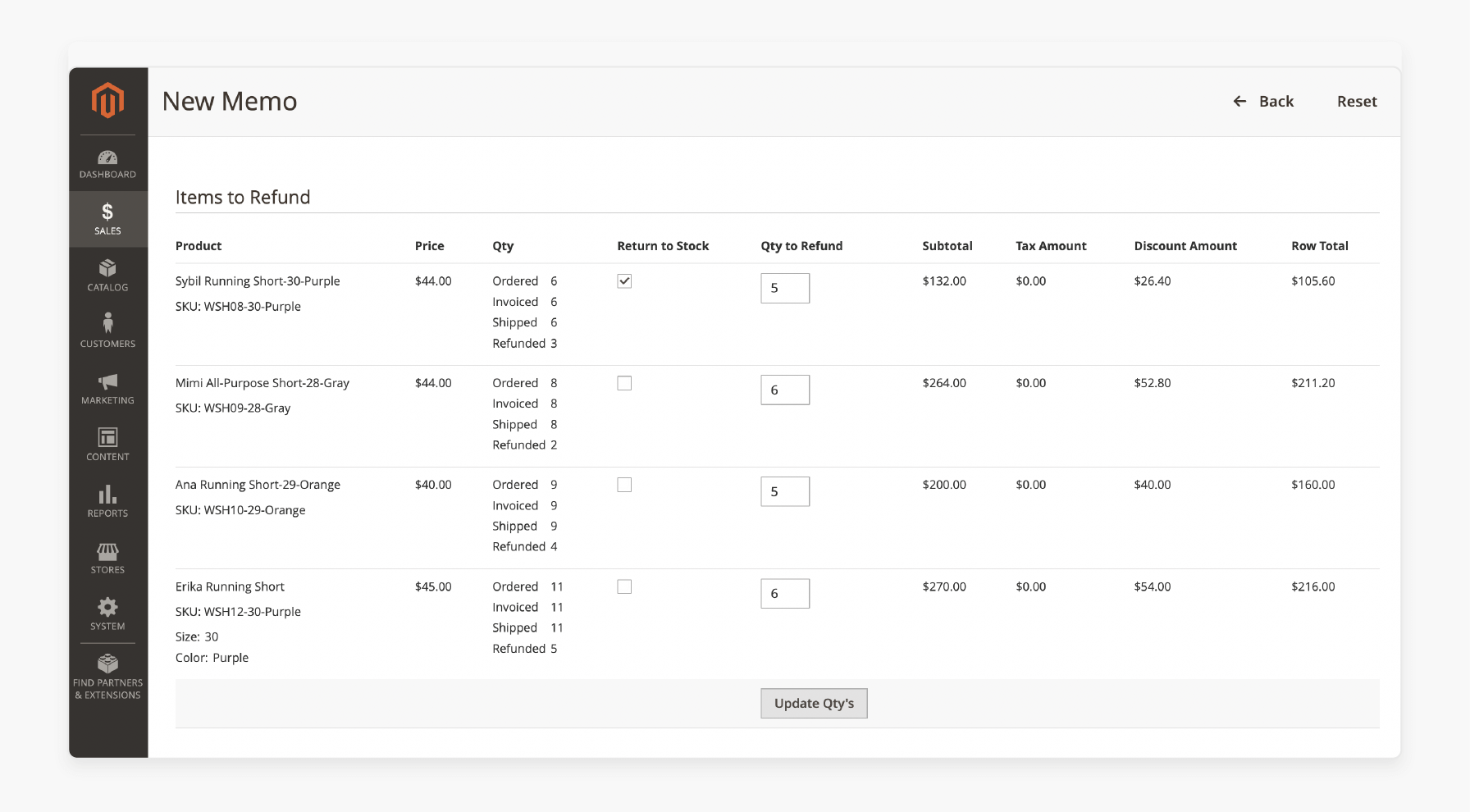
Task: Select the 'Ana Running Short-29-Orange' product name
Action: click(x=258, y=485)
